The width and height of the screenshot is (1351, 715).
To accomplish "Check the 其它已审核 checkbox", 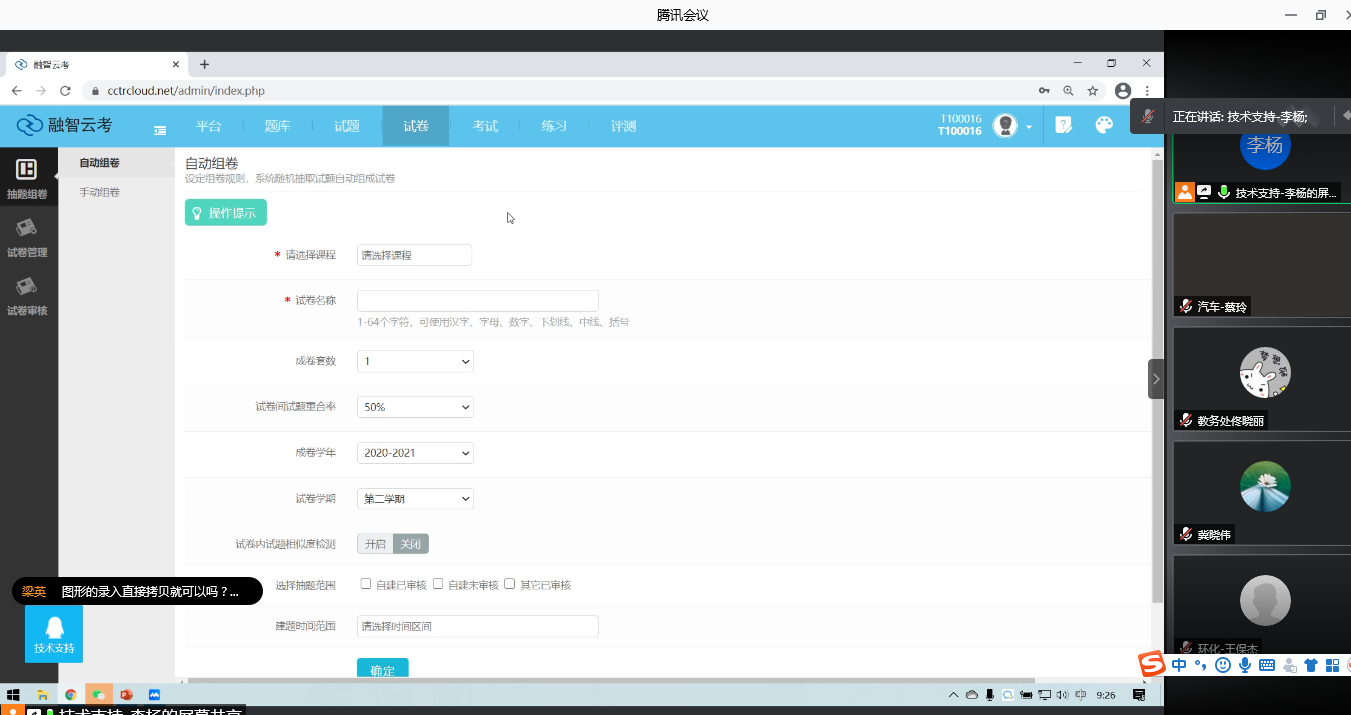I will click(x=510, y=584).
